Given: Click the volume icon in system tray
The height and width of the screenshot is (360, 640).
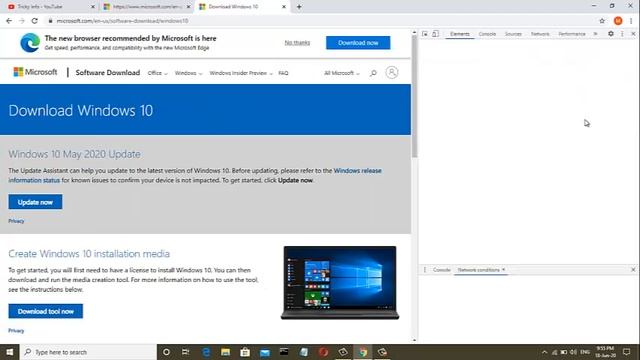Looking at the screenshot, I should [573, 352].
